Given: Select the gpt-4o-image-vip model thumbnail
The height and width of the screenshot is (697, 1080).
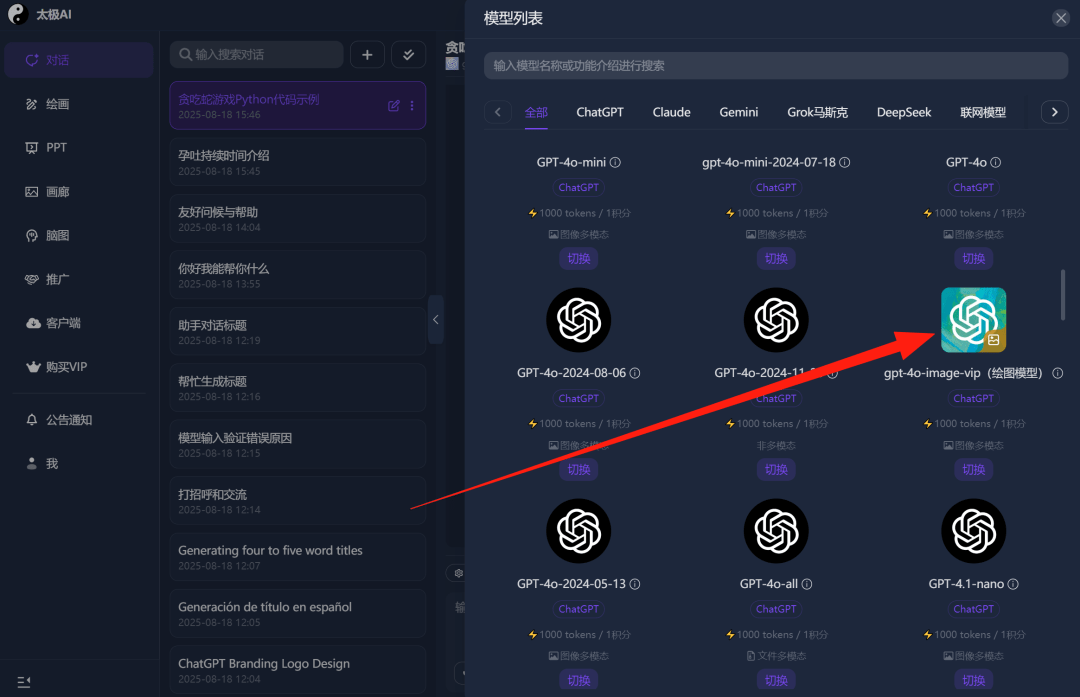Looking at the screenshot, I should (x=973, y=320).
